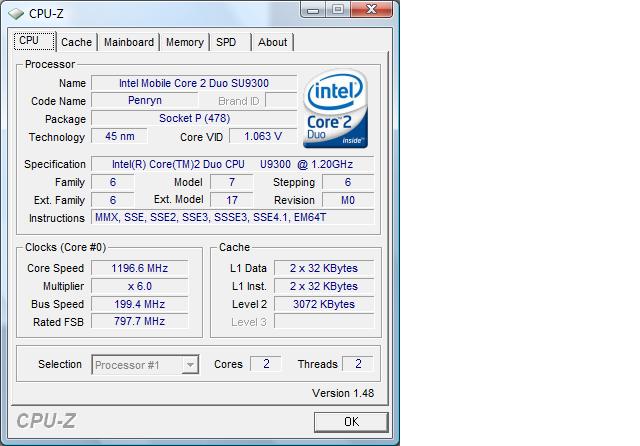The height and width of the screenshot is (446, 640).
Task: Open the Processor #1 selection dropdown
Action: [x=145, y=365]
